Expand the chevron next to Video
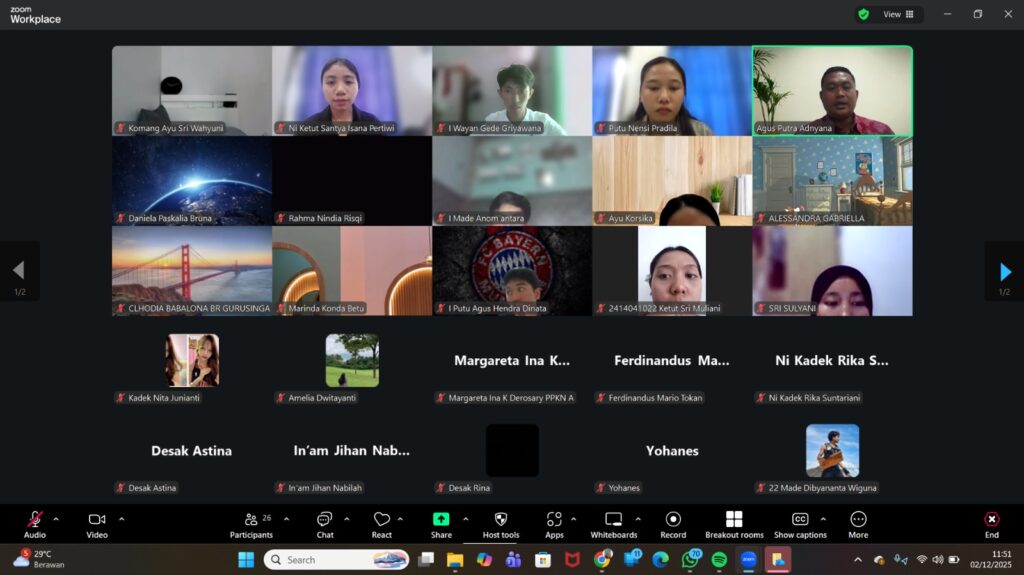 click(122, 519)
